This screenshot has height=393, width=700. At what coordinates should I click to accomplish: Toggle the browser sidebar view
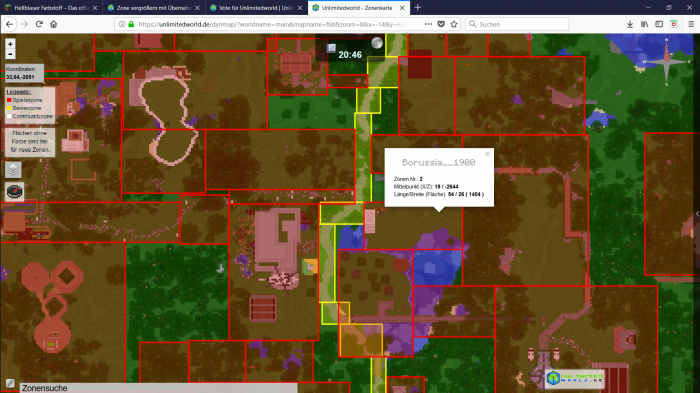point(659,24)
